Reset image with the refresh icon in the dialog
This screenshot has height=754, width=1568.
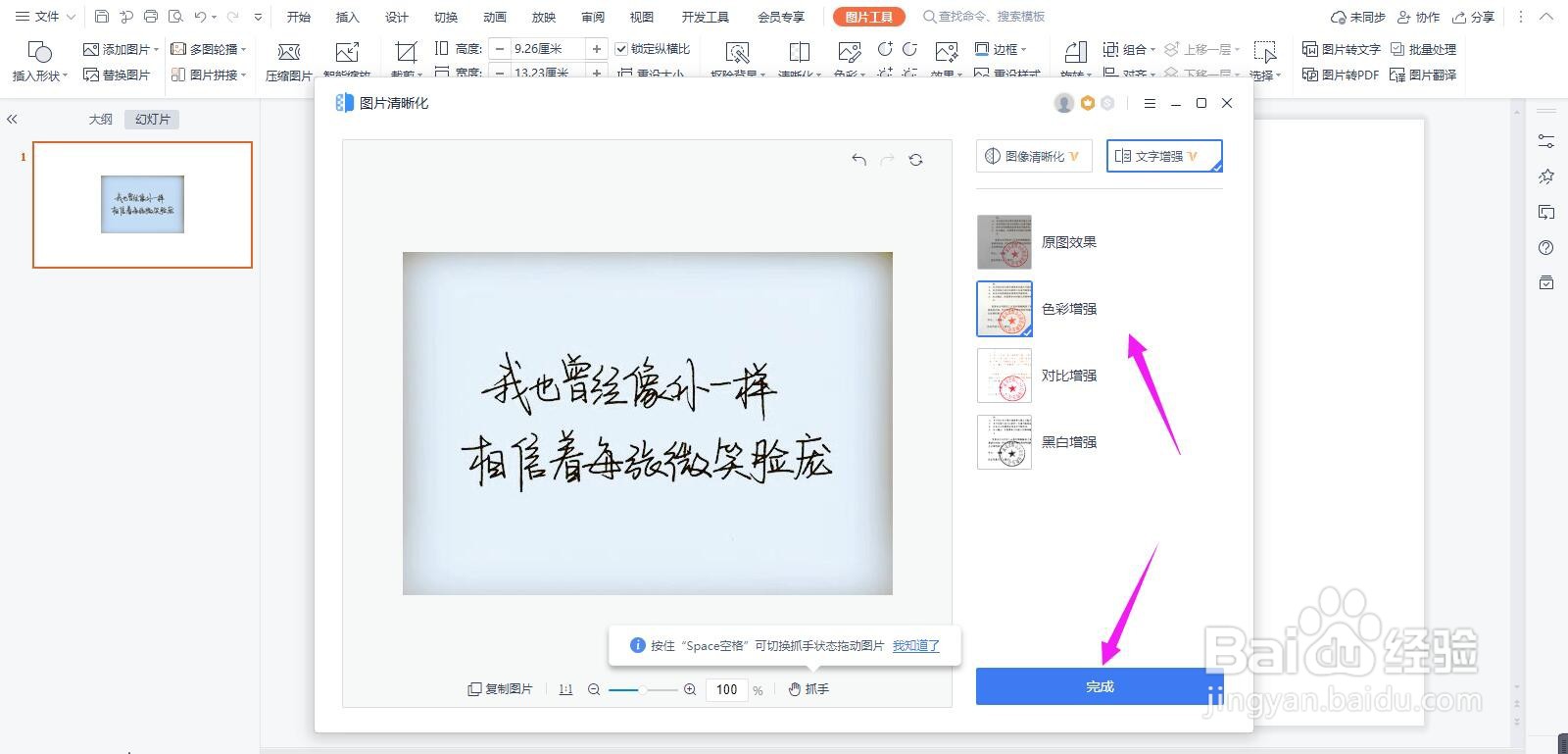tap(916, 160)
